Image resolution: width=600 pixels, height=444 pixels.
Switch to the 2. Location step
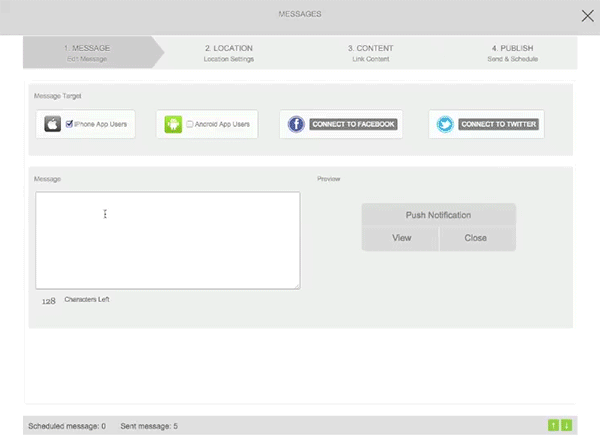coord(229,52)
